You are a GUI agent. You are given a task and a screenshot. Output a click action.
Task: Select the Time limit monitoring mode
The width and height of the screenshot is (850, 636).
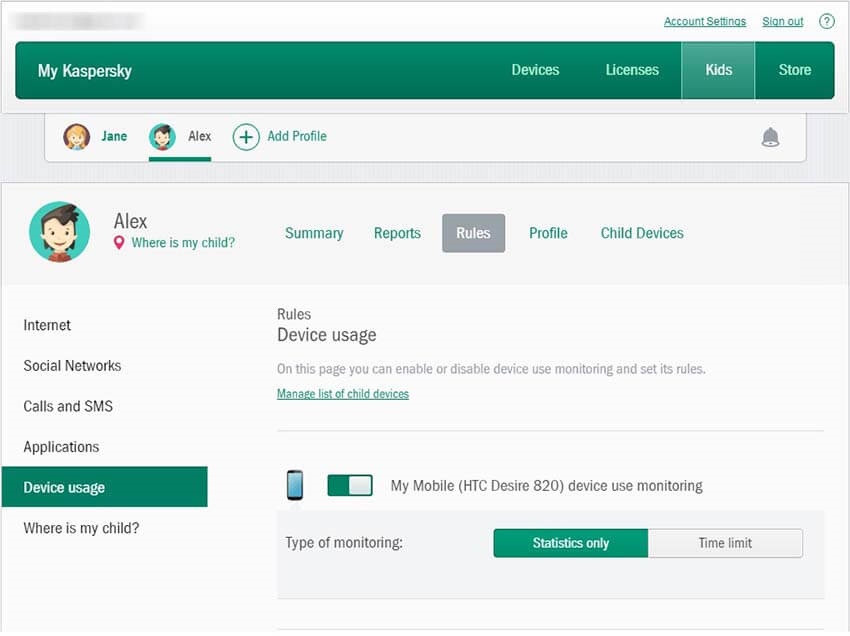[725, 543]
